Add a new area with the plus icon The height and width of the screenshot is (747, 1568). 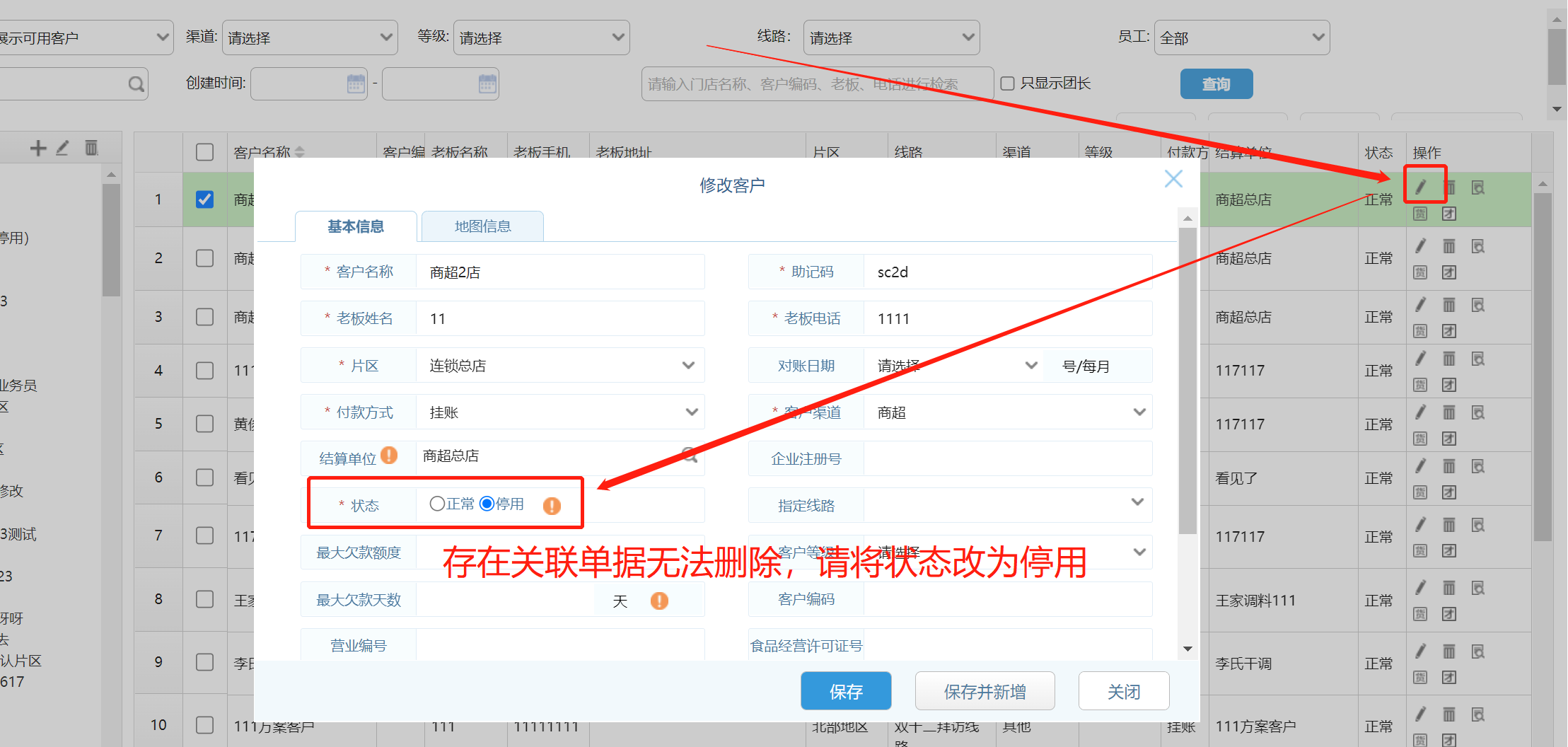[38, 148]
